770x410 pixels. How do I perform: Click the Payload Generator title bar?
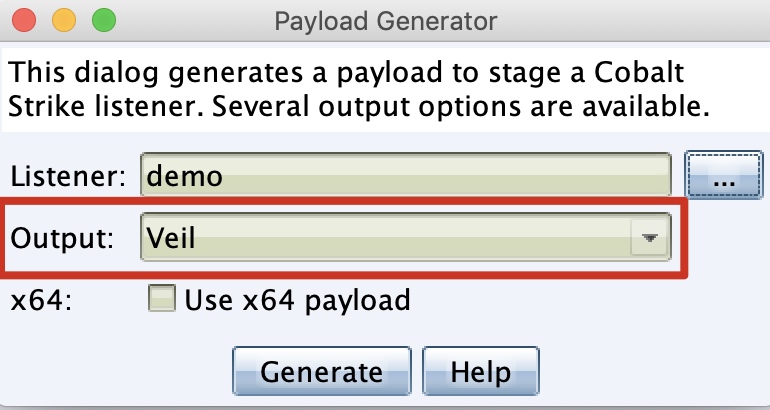coord(385,21)
